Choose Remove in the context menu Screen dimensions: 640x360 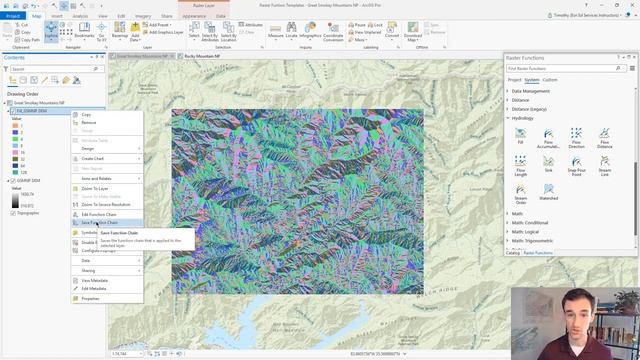(107, 122)
